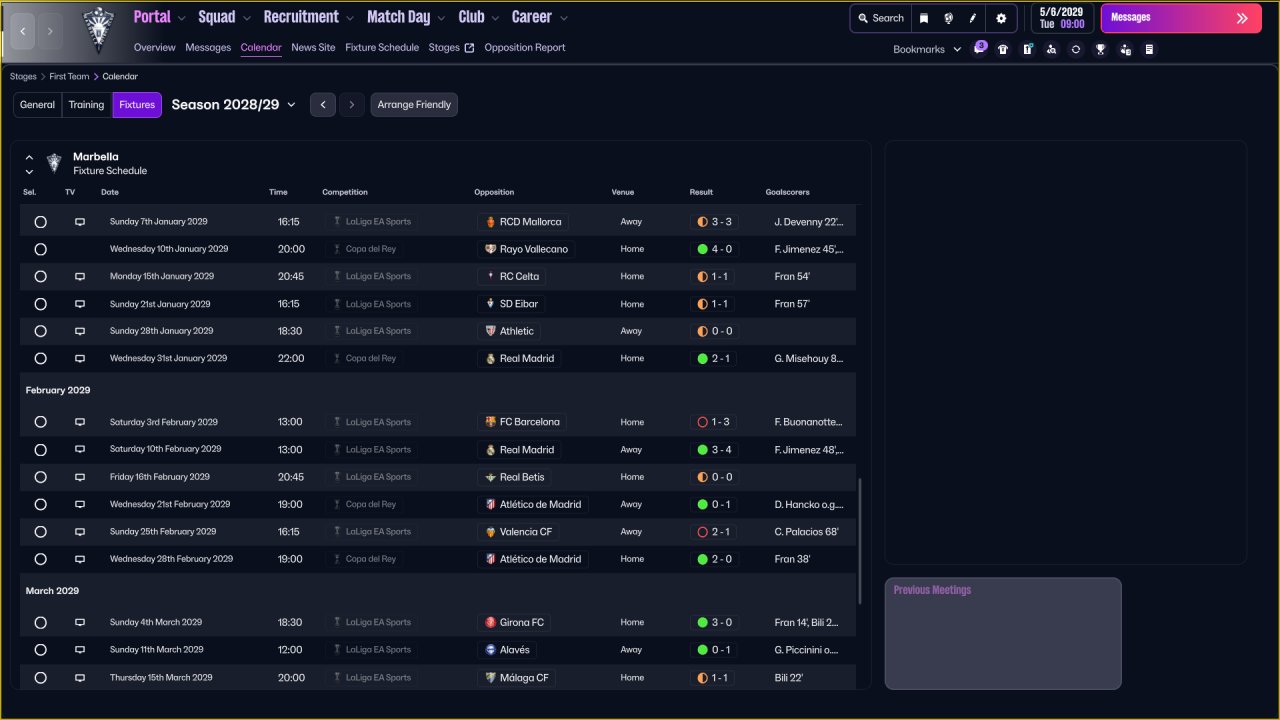The width and height of the screenshot is (1280, 720).
Task: Expand the Career menu dropdown
Action: [564, 18]
